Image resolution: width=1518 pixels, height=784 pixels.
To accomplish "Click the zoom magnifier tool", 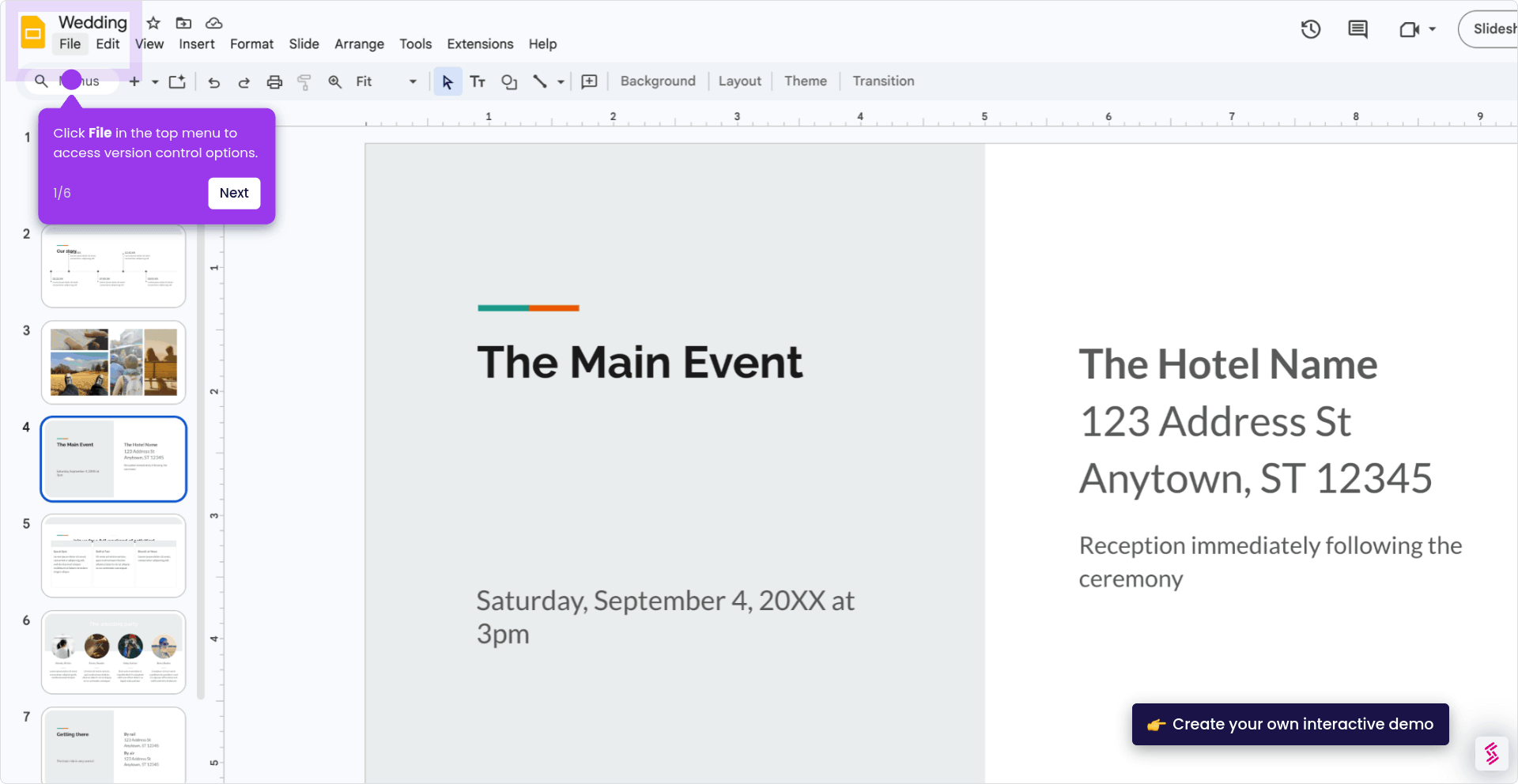I will [335, 81].
